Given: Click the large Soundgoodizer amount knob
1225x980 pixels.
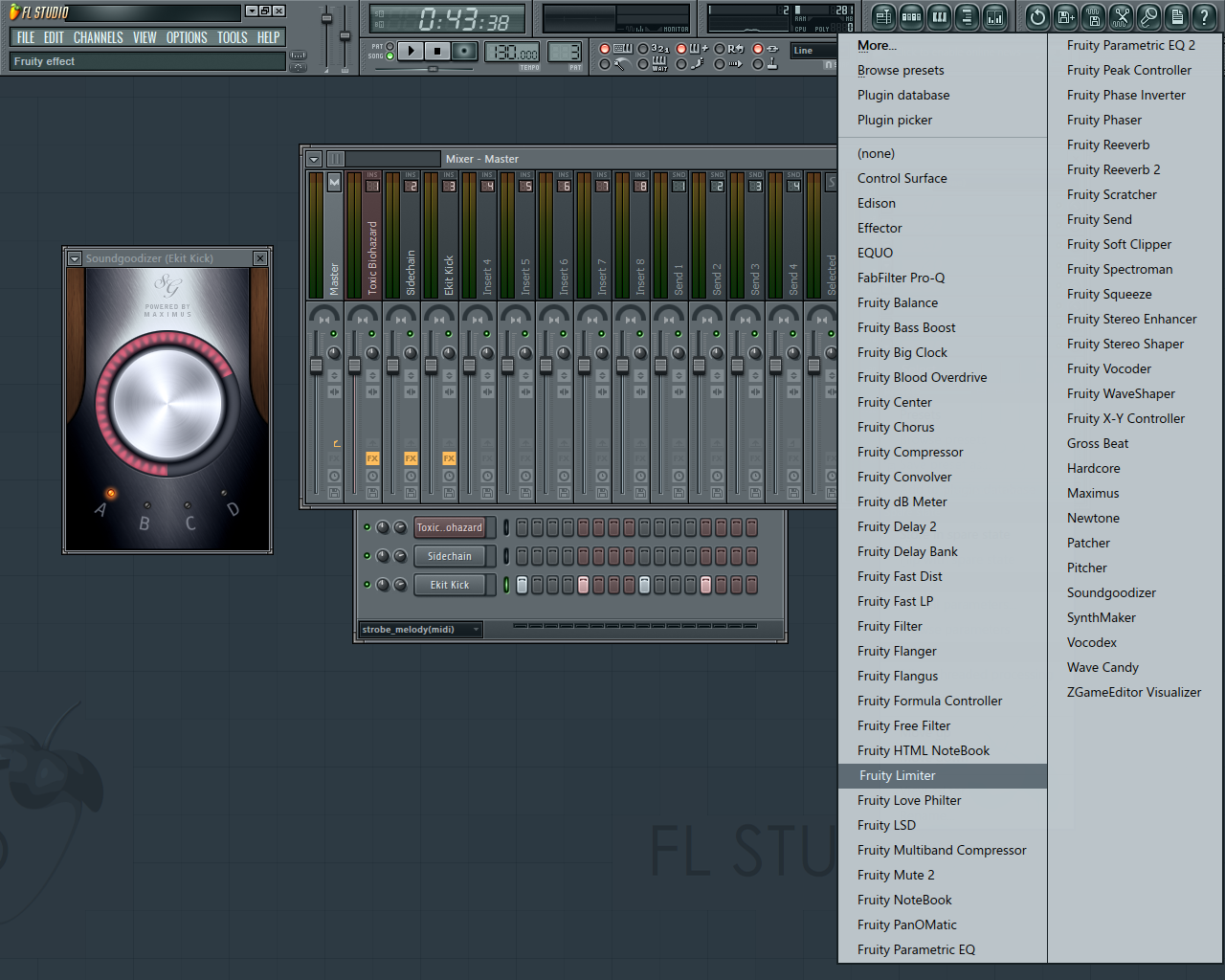Looking at the screenshot, I should pos(167,404).
